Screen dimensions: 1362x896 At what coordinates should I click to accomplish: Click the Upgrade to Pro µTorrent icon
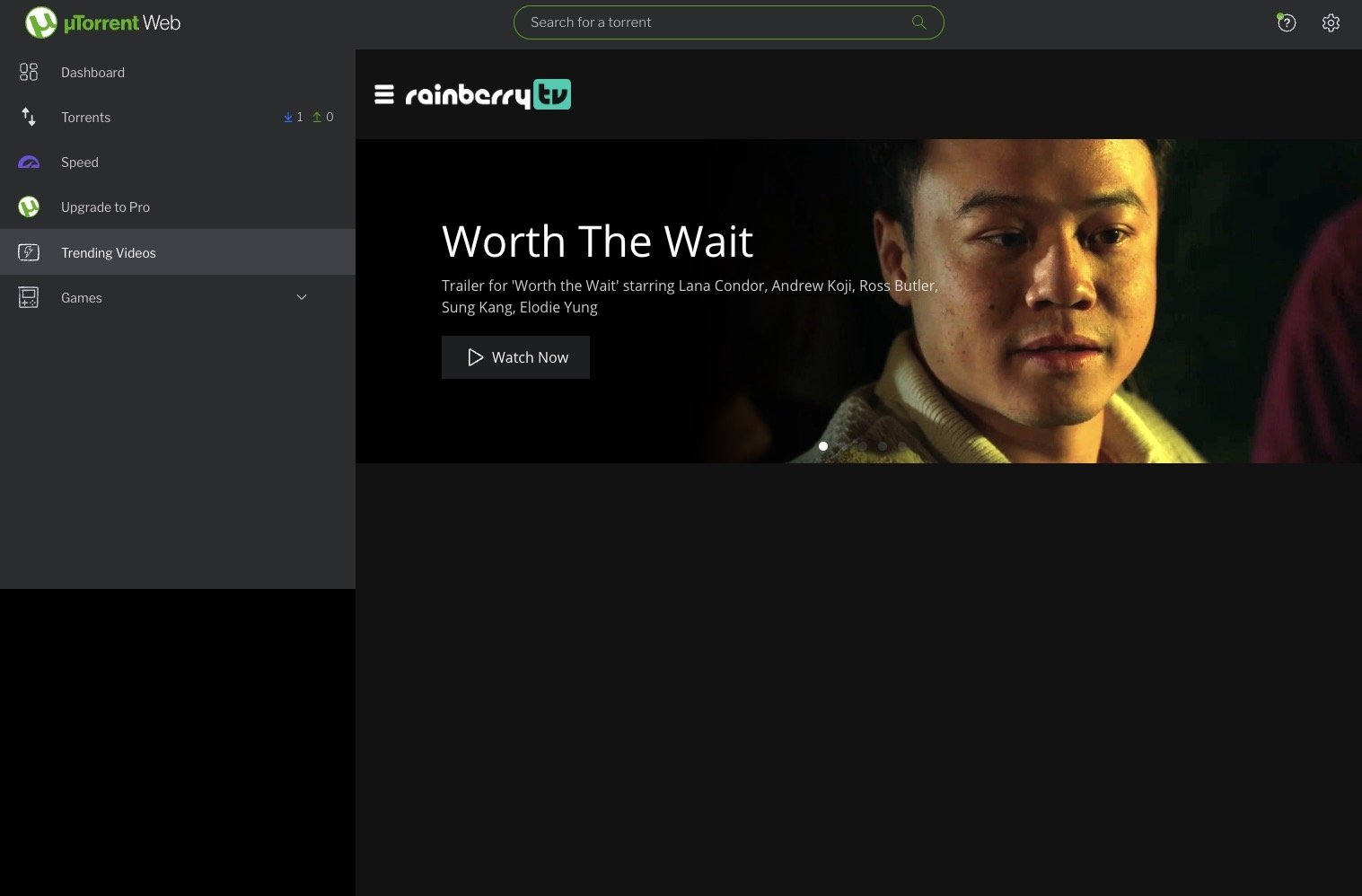click(x=29, y=207)
